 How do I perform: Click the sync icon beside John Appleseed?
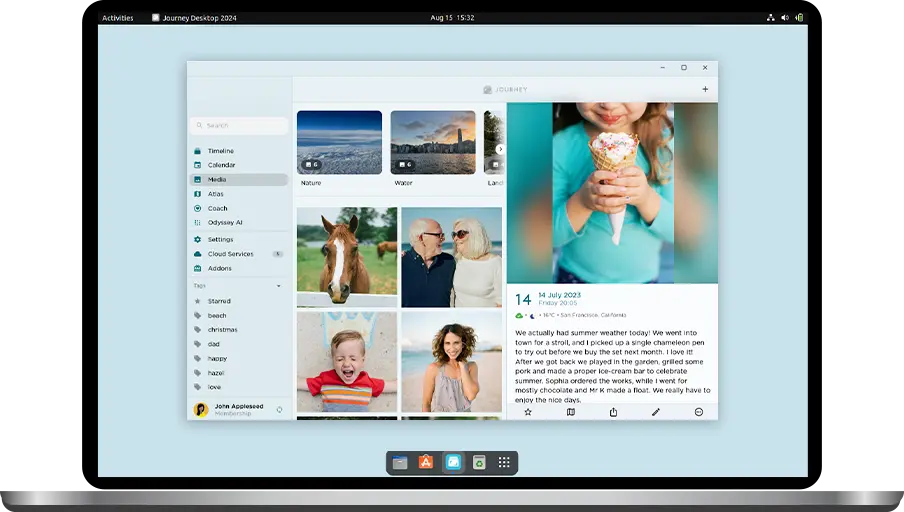point(279,410)
